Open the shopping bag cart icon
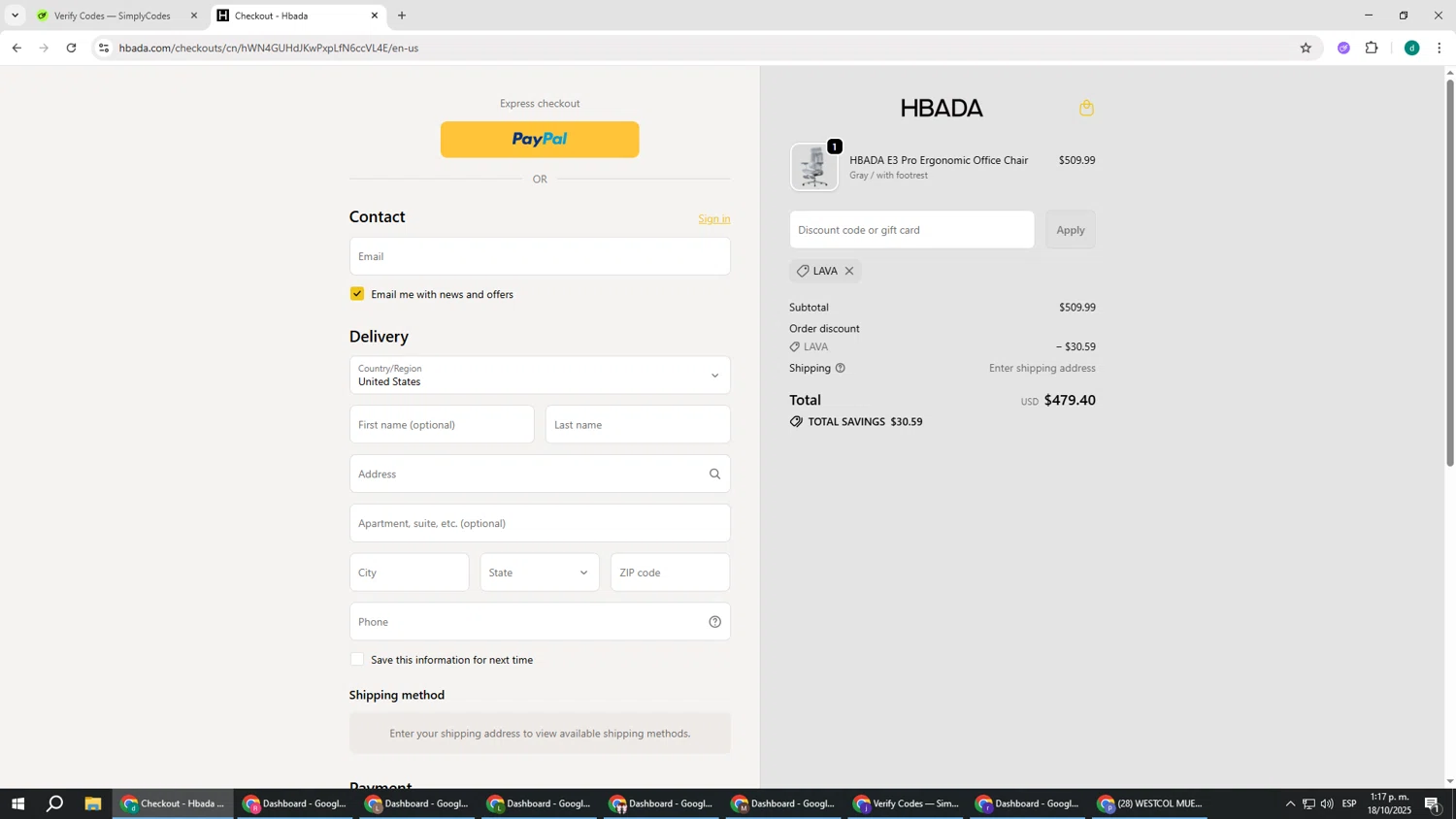The width and height of the screenshot is (1456, 819). click(1086, 108)
